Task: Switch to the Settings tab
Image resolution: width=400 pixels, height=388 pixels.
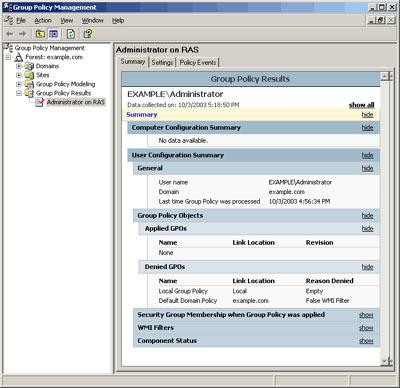Action: tap(162, 62)
